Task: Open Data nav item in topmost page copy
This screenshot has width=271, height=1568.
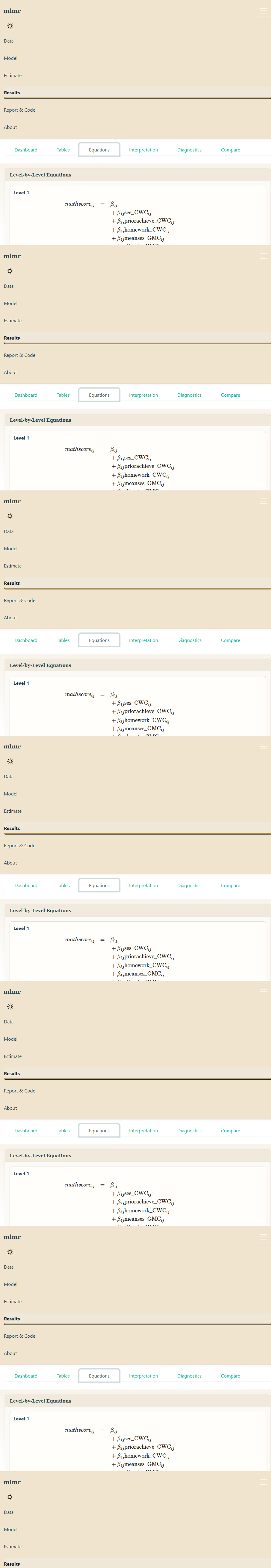Action: (x=9, y=41)
